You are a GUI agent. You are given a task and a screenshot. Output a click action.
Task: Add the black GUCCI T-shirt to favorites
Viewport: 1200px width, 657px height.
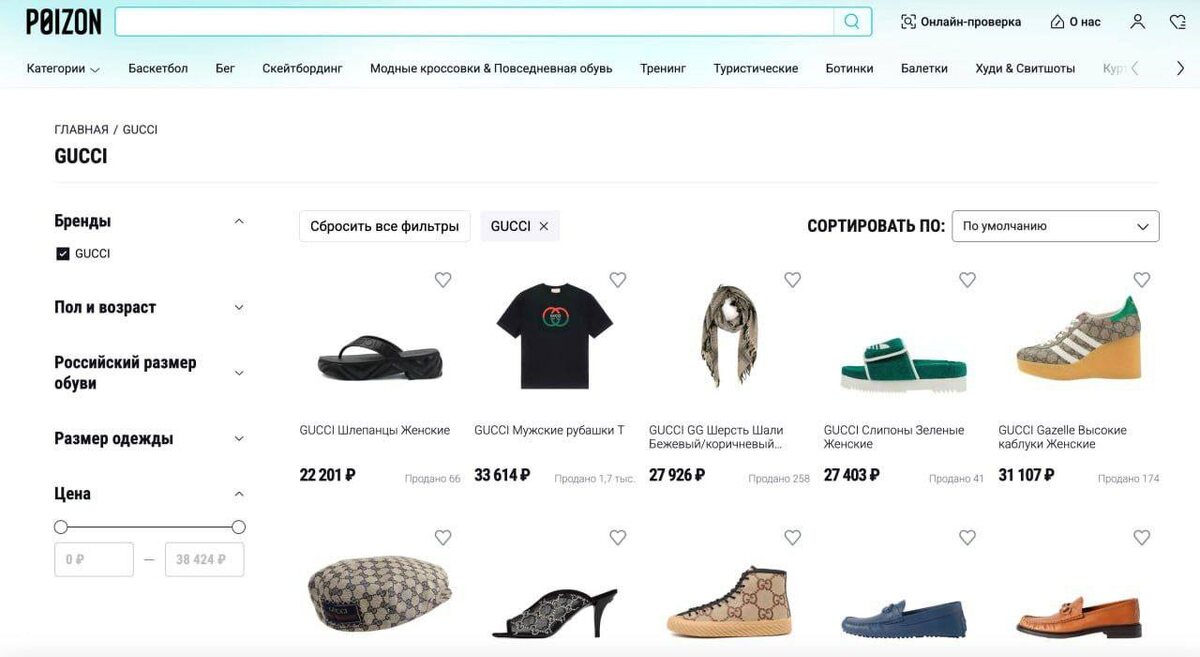[x=618, y=280]
